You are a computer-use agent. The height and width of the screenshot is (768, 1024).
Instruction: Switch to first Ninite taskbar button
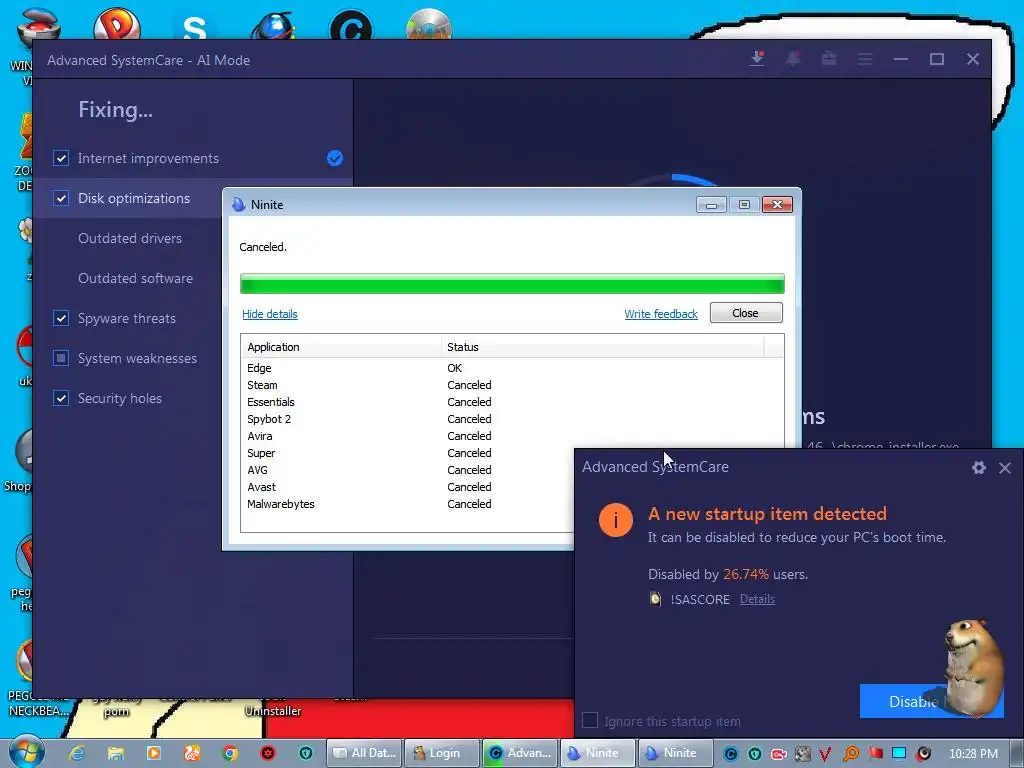(x=598, y=753)
